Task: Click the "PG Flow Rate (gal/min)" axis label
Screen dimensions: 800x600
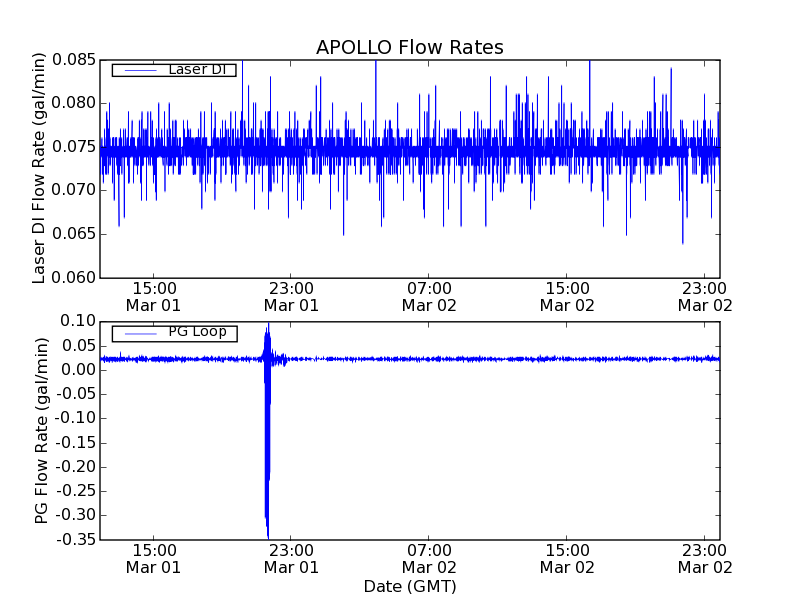Action: pyautogui.click(x=40, y=431)
